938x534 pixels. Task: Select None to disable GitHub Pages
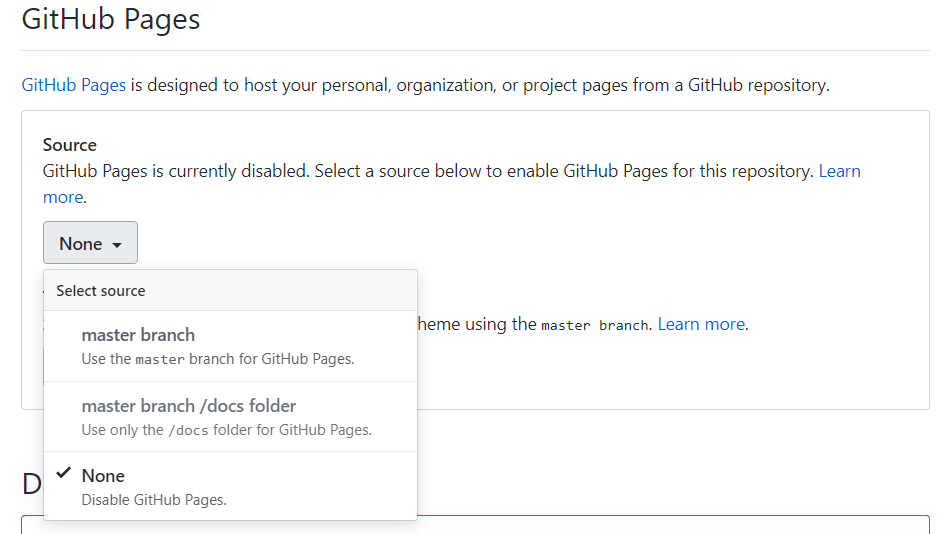pos(230,486)
